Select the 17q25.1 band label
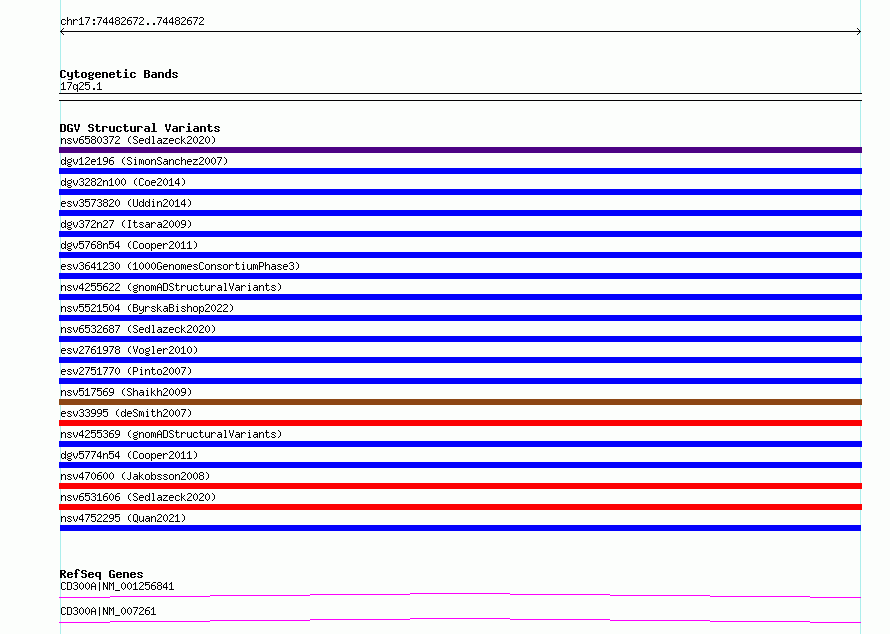The width and height of the screenshot is (890, 634). click(x=81, y=86)
